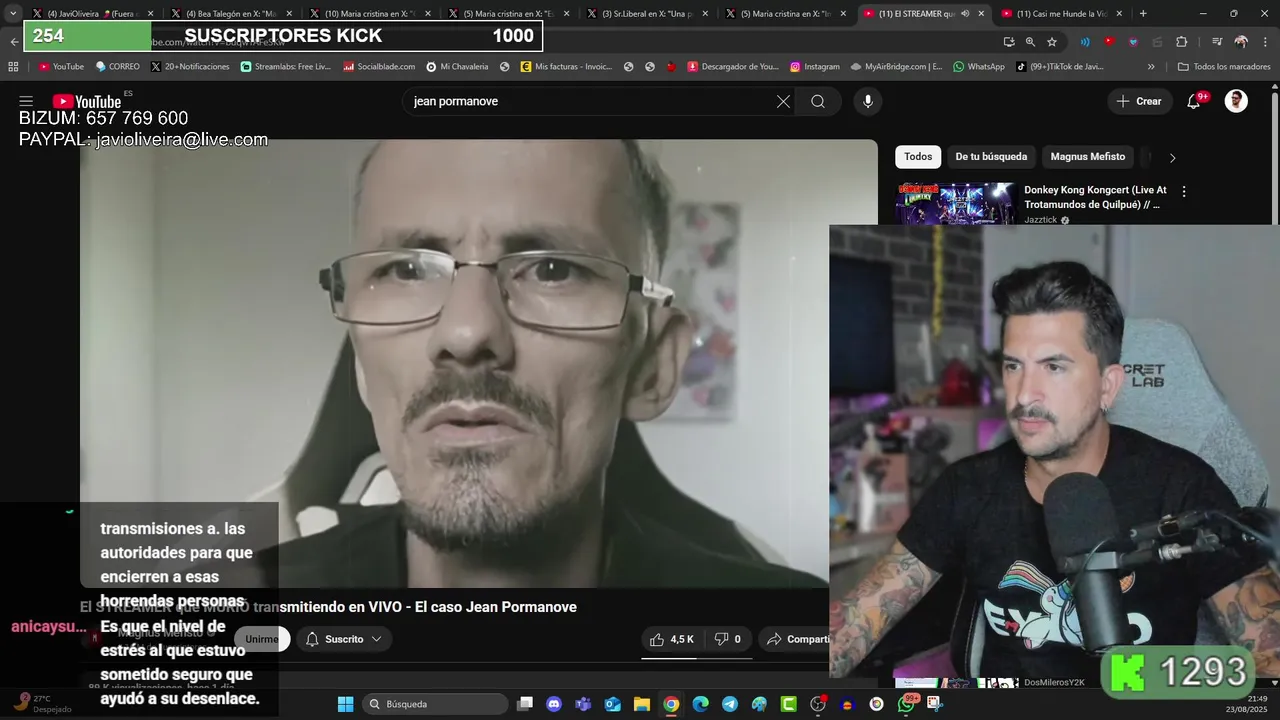Select the Magnus Mefisto chip
Image resolution: width=1280 pixels, height=720 pixels.
[1087, 157]
